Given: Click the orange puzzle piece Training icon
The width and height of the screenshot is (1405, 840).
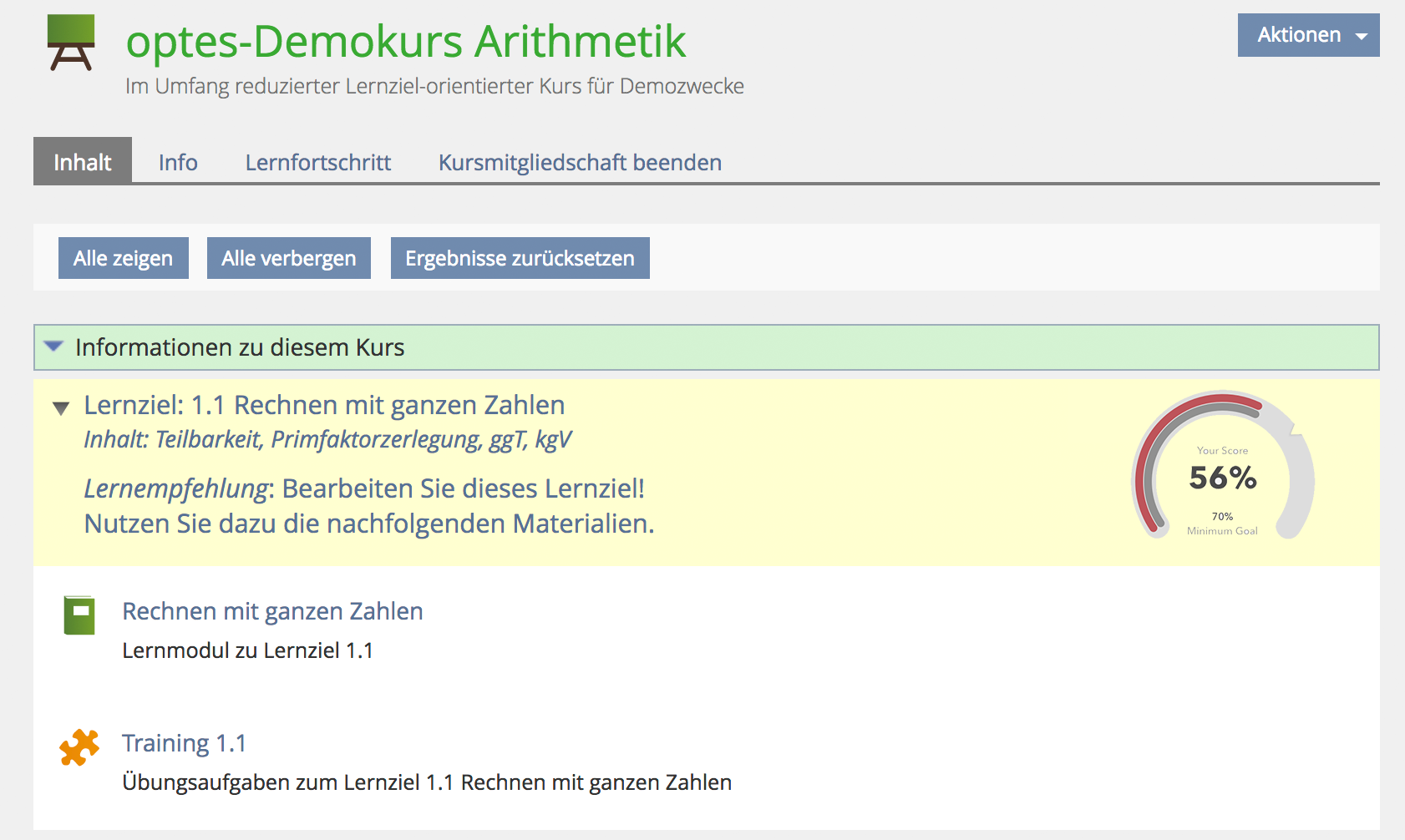Looking at the screenshot, I should [79, 747].
